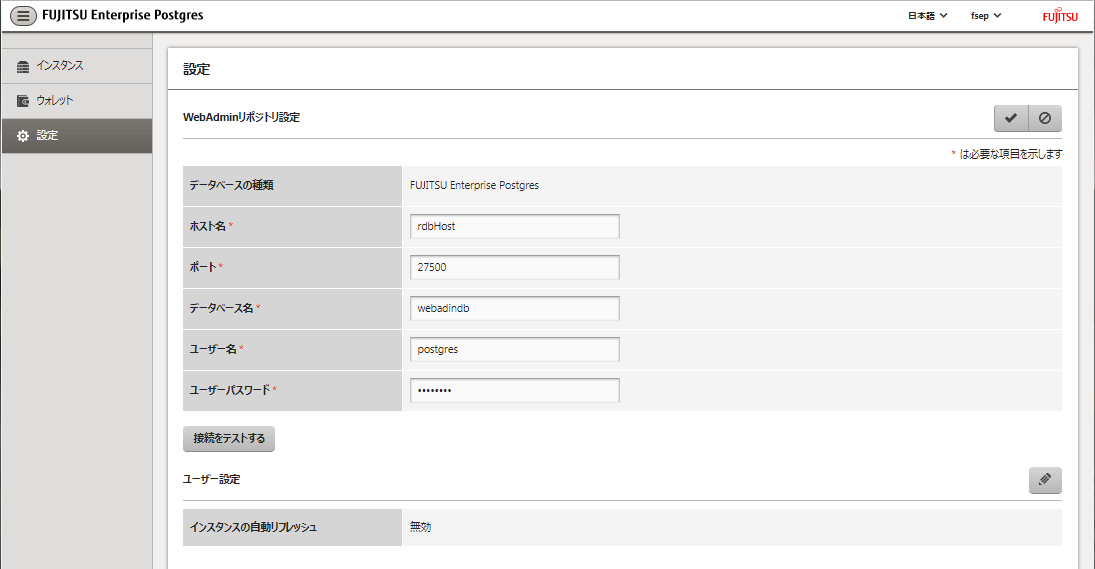Click the FUJITSU logo at top right

coord(1060,16)
